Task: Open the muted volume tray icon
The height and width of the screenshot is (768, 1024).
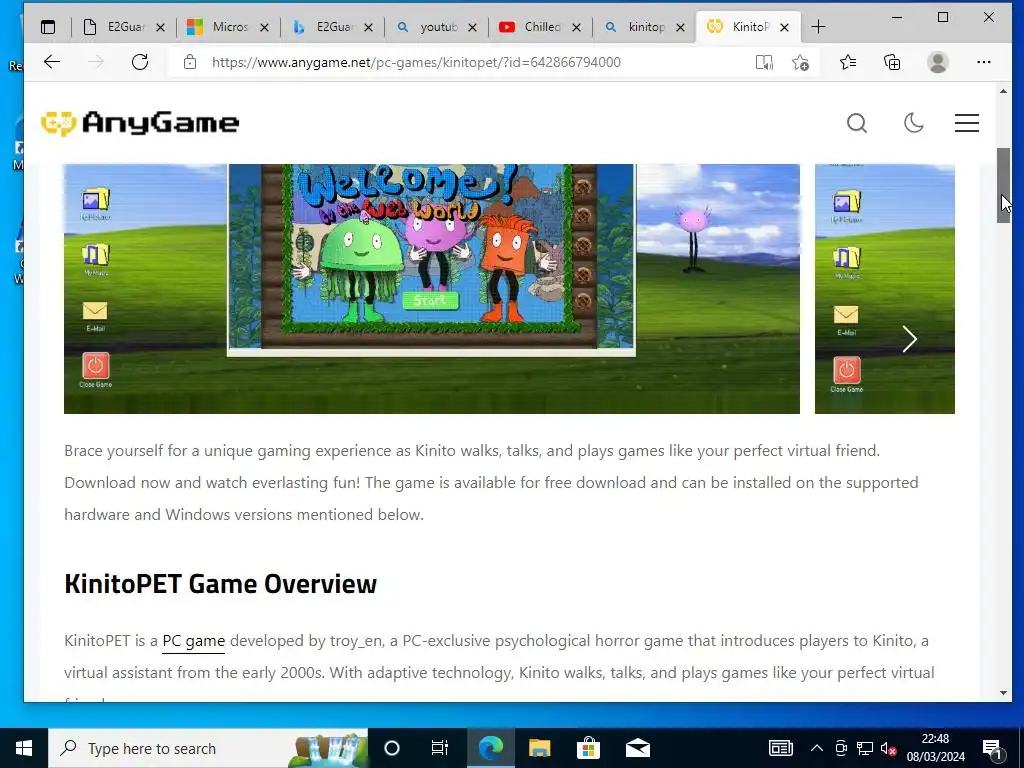Action: [x=888, y=748]
